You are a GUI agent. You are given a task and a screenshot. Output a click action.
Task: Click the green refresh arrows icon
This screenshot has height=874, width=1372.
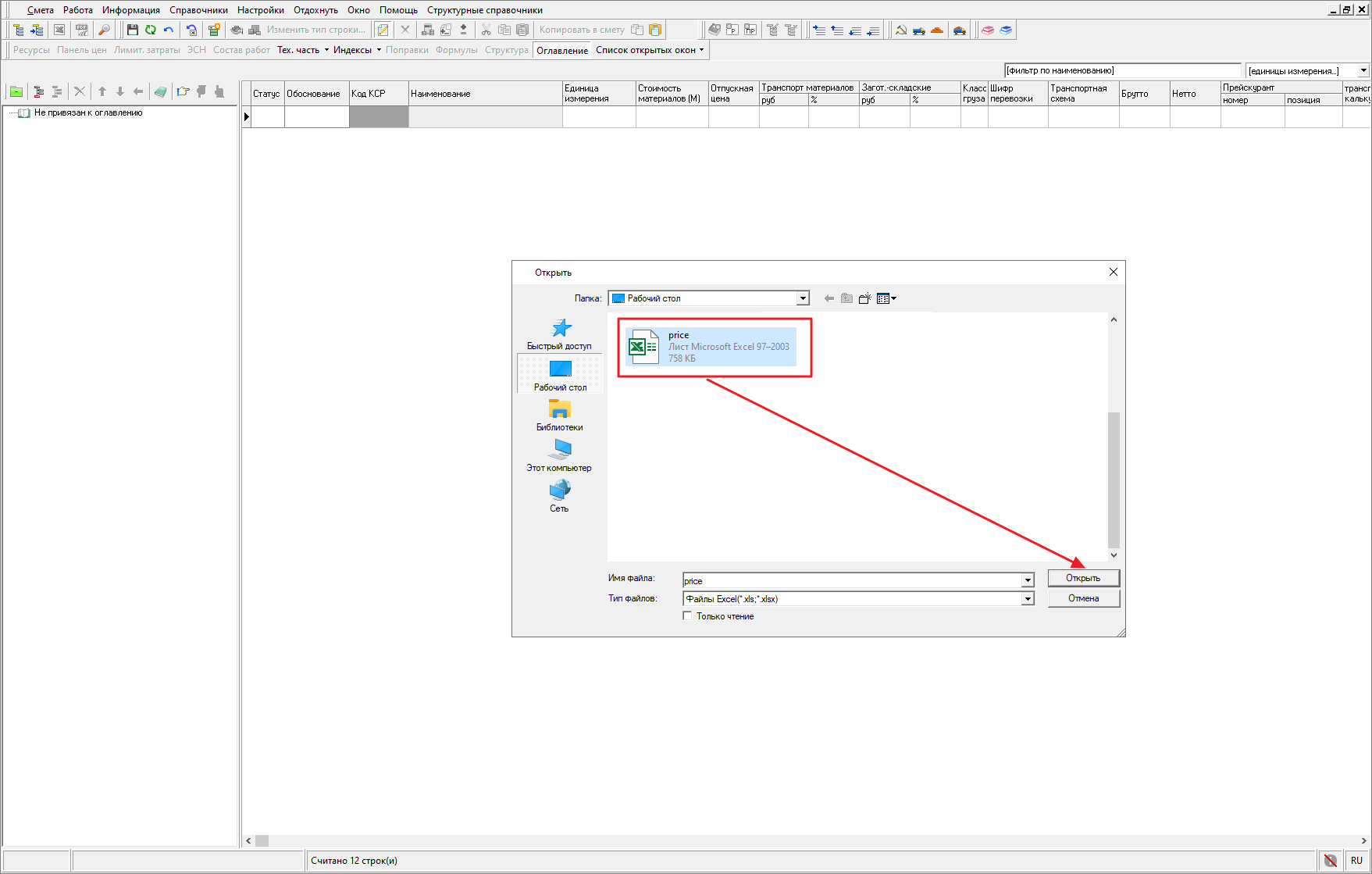tap(151, 30)
